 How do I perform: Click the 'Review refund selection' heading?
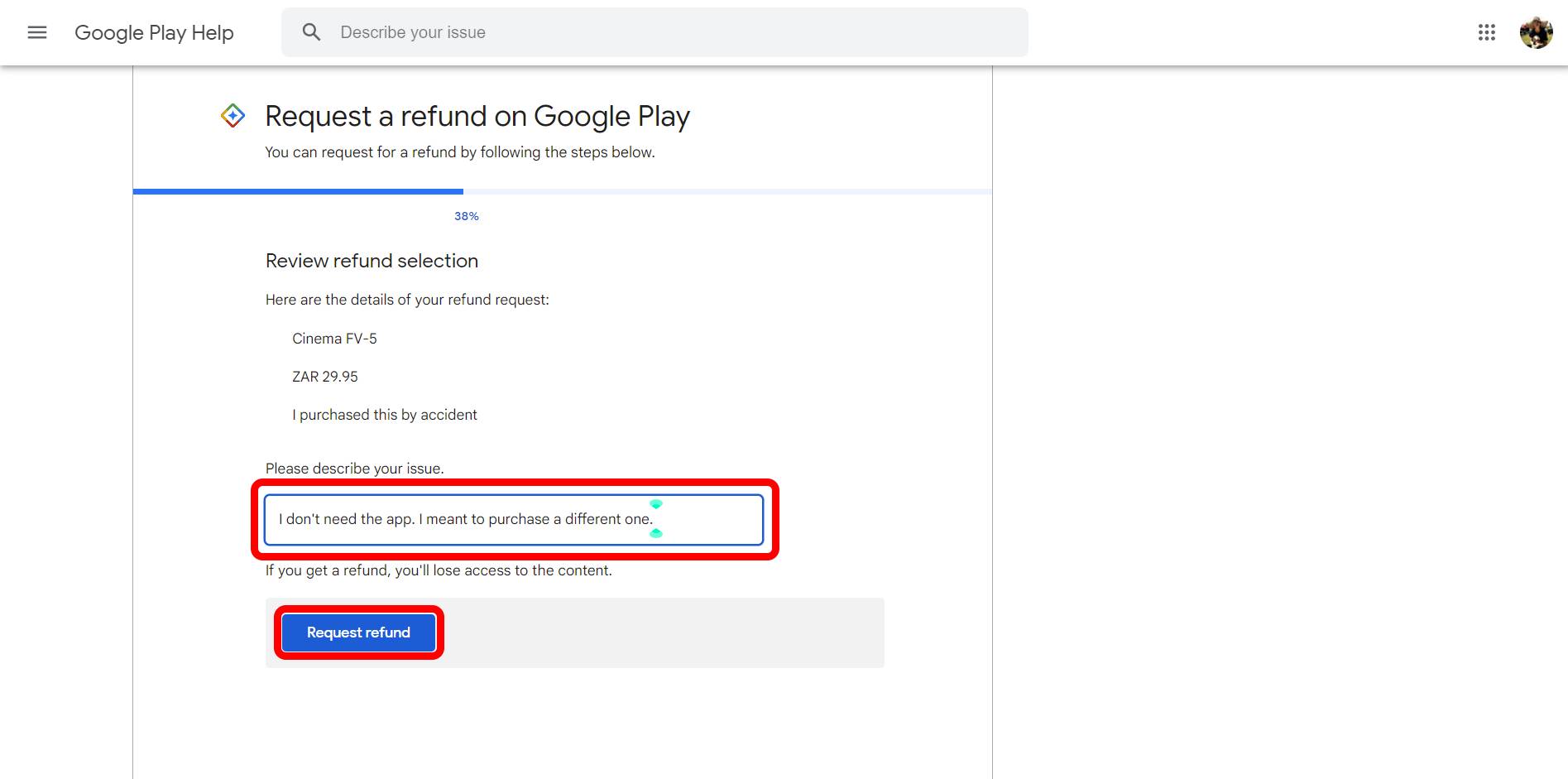pos(372,261)
